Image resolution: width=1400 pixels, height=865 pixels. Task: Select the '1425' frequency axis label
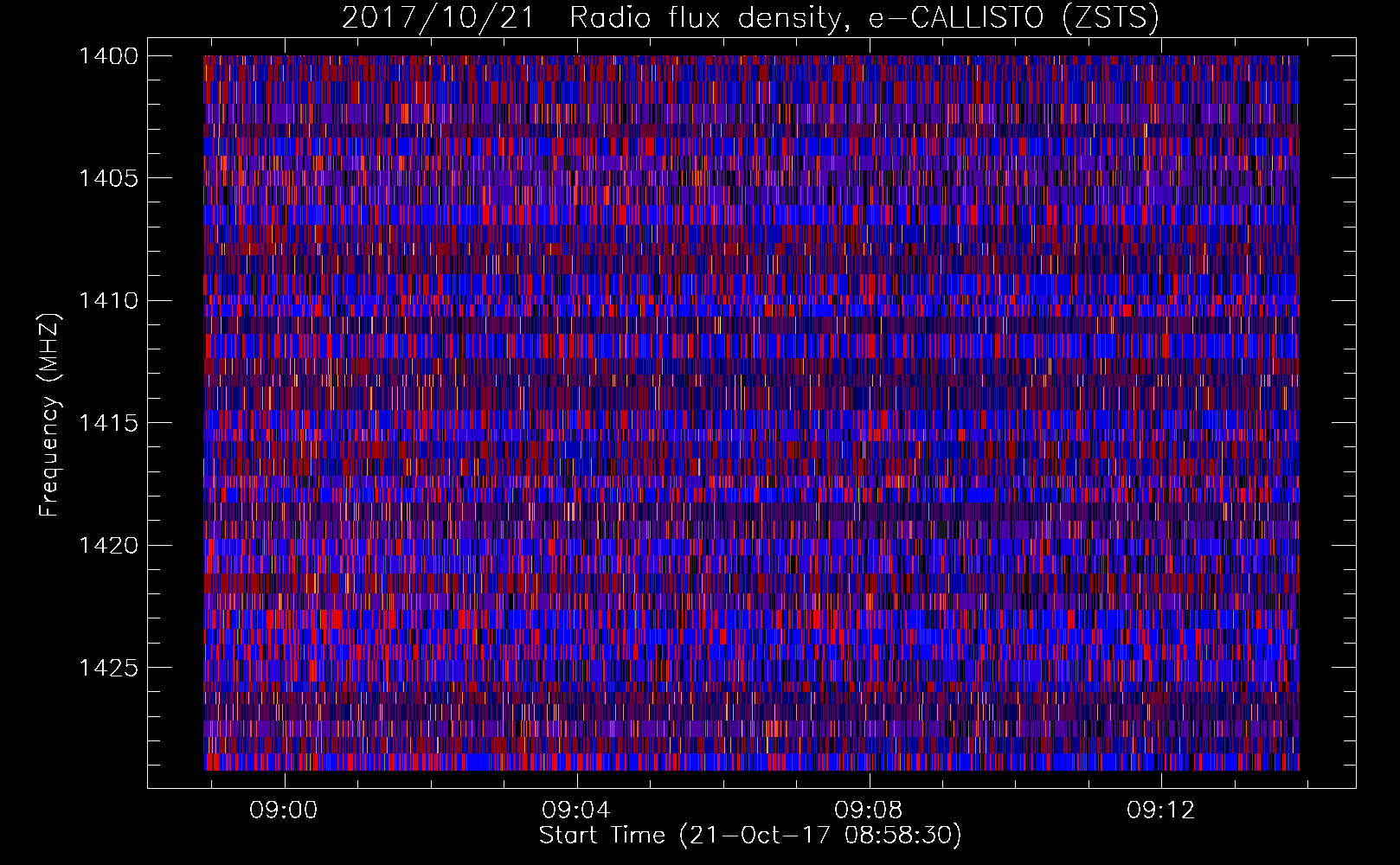(108, 668)
